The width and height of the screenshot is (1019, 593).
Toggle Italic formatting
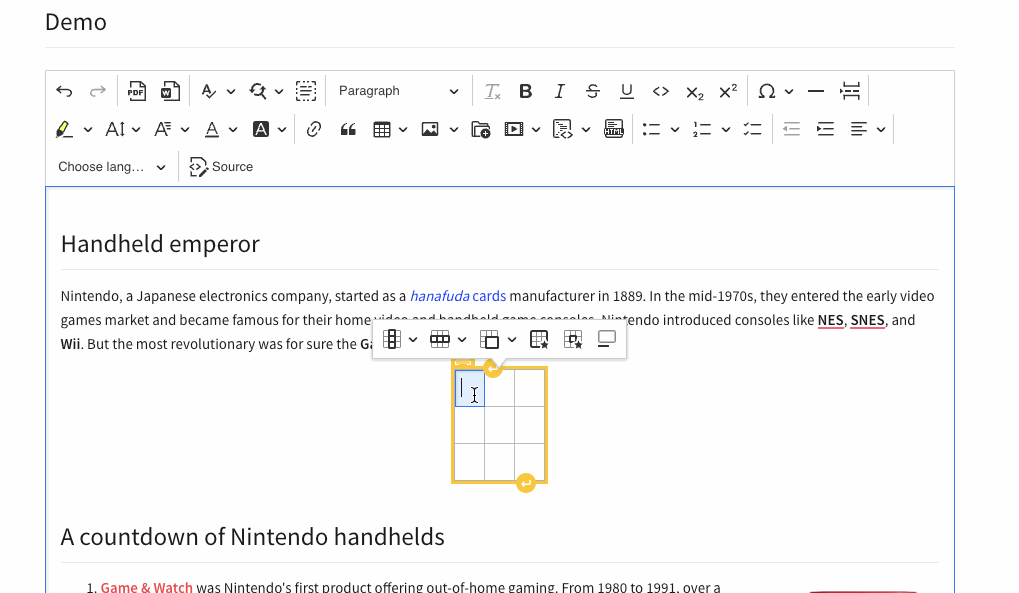tap(560, 91)
